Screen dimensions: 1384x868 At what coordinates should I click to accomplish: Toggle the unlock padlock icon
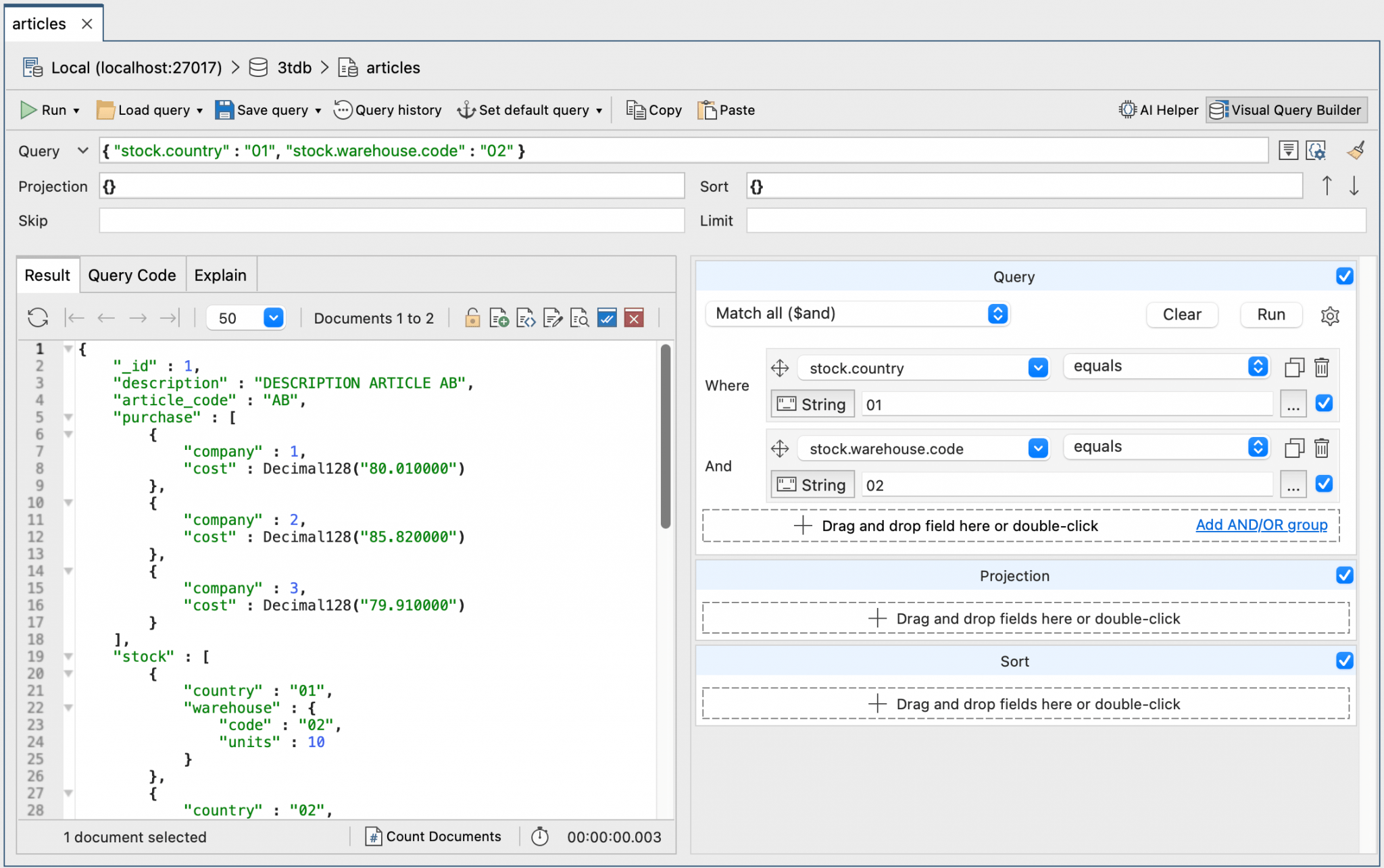pyautogui.click(x=472, y=317)
